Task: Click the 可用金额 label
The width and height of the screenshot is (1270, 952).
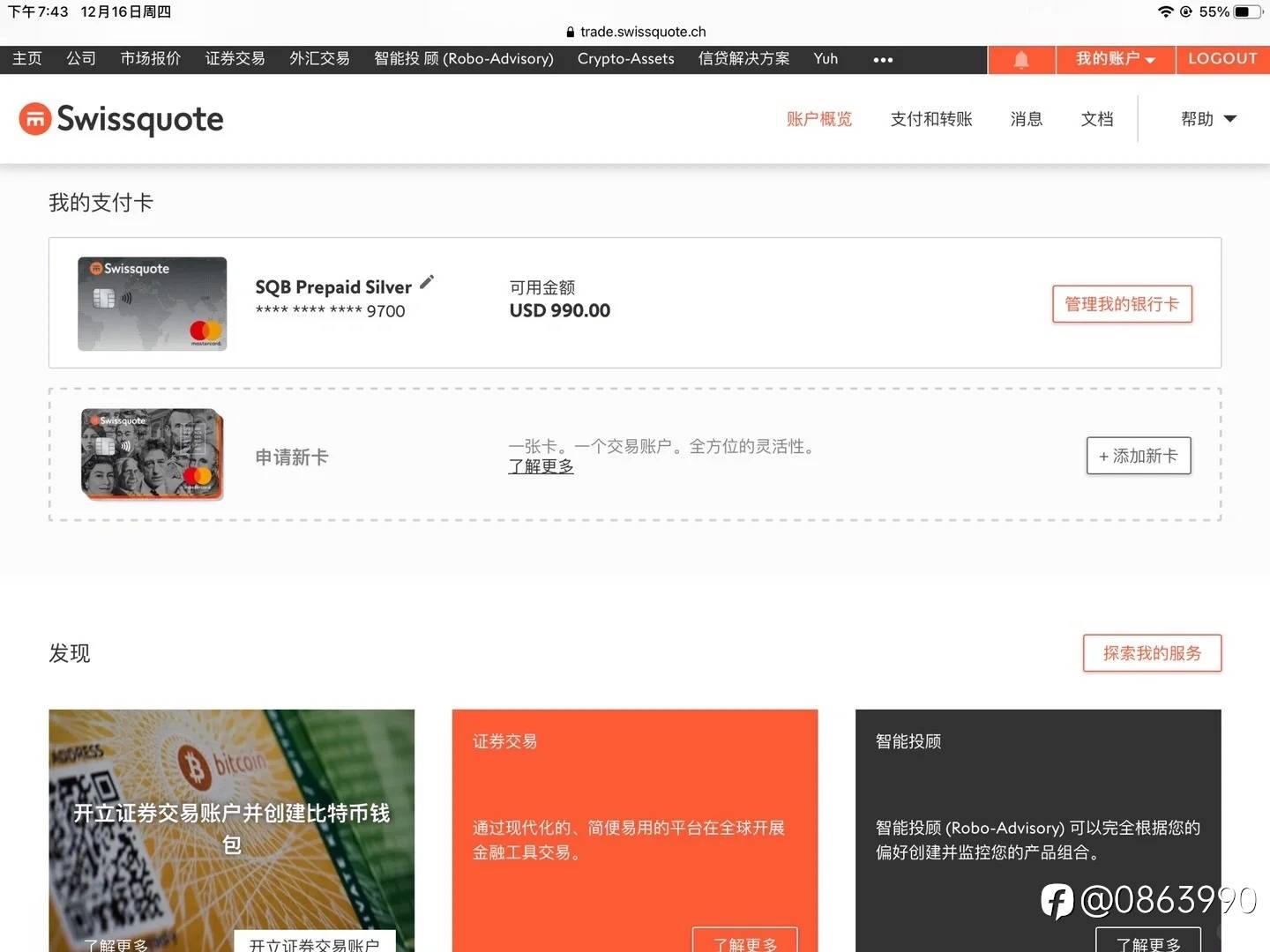Action: 542,287
